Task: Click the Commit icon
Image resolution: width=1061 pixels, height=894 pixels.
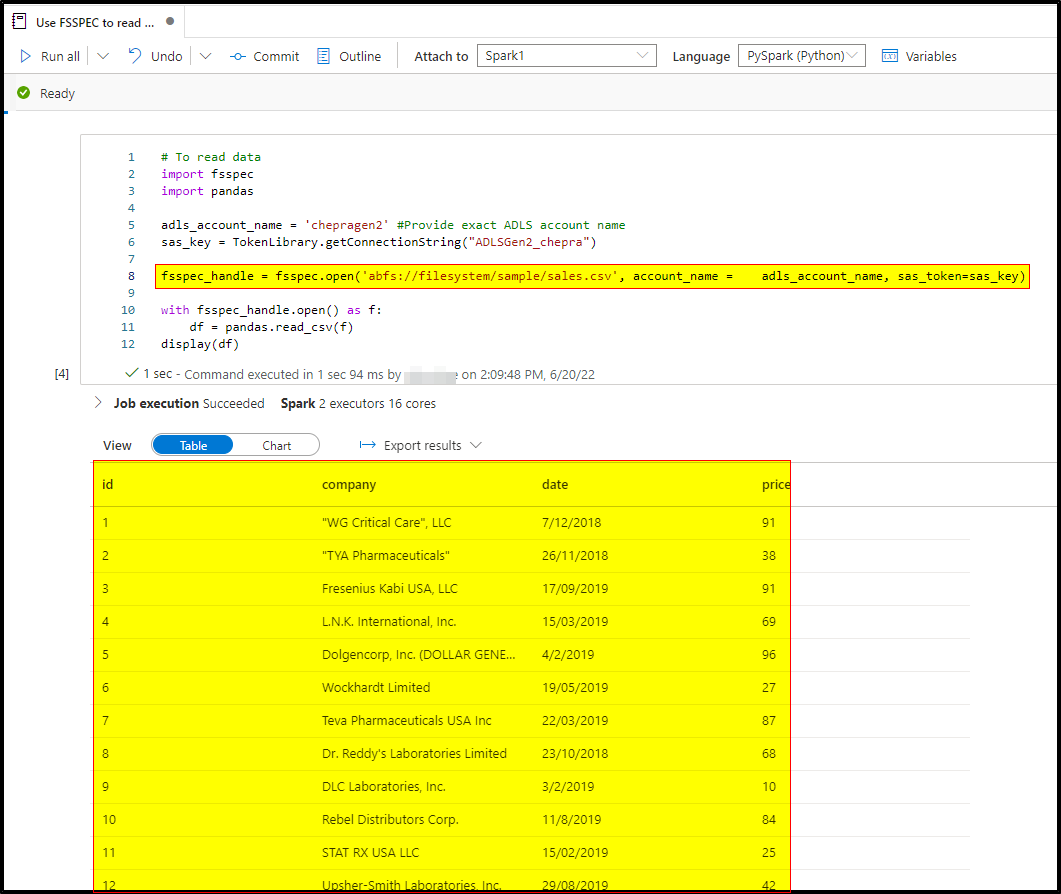Action: pyautogui.click(x=238, y=57)
